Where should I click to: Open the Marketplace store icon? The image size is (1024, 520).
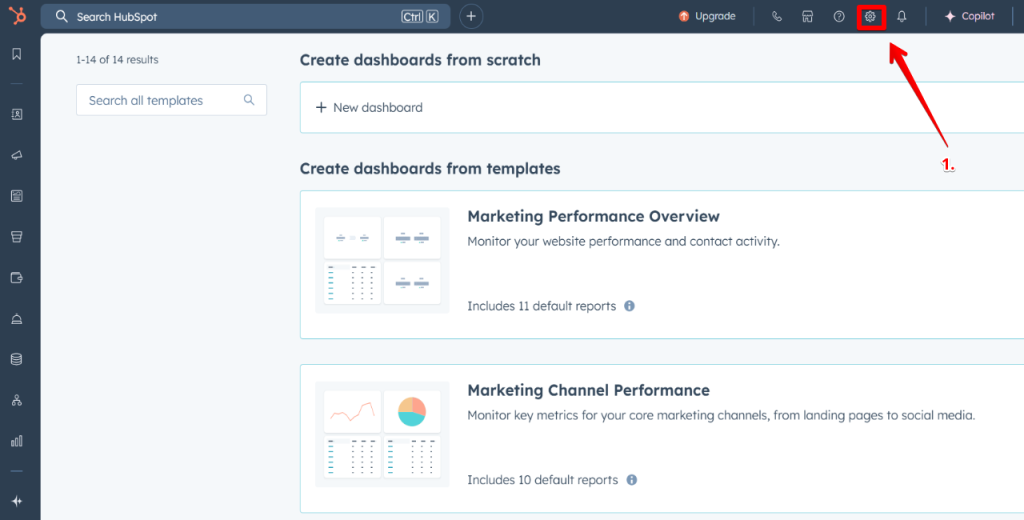[x=808, y=17]
